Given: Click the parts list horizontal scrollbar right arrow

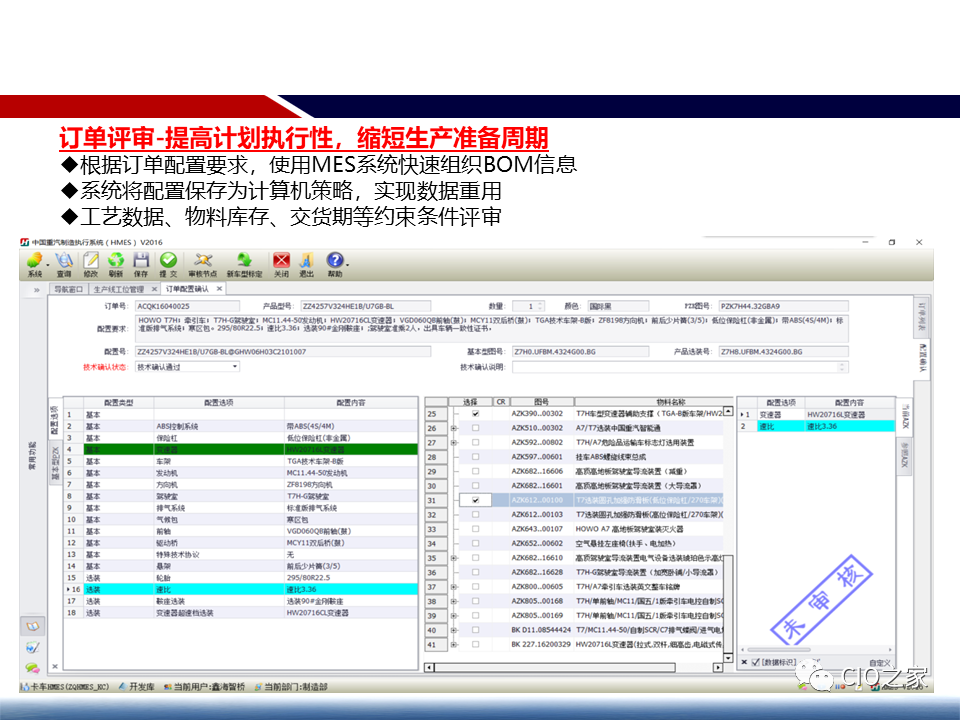Looking at the screenshot, I should point(718,667).
